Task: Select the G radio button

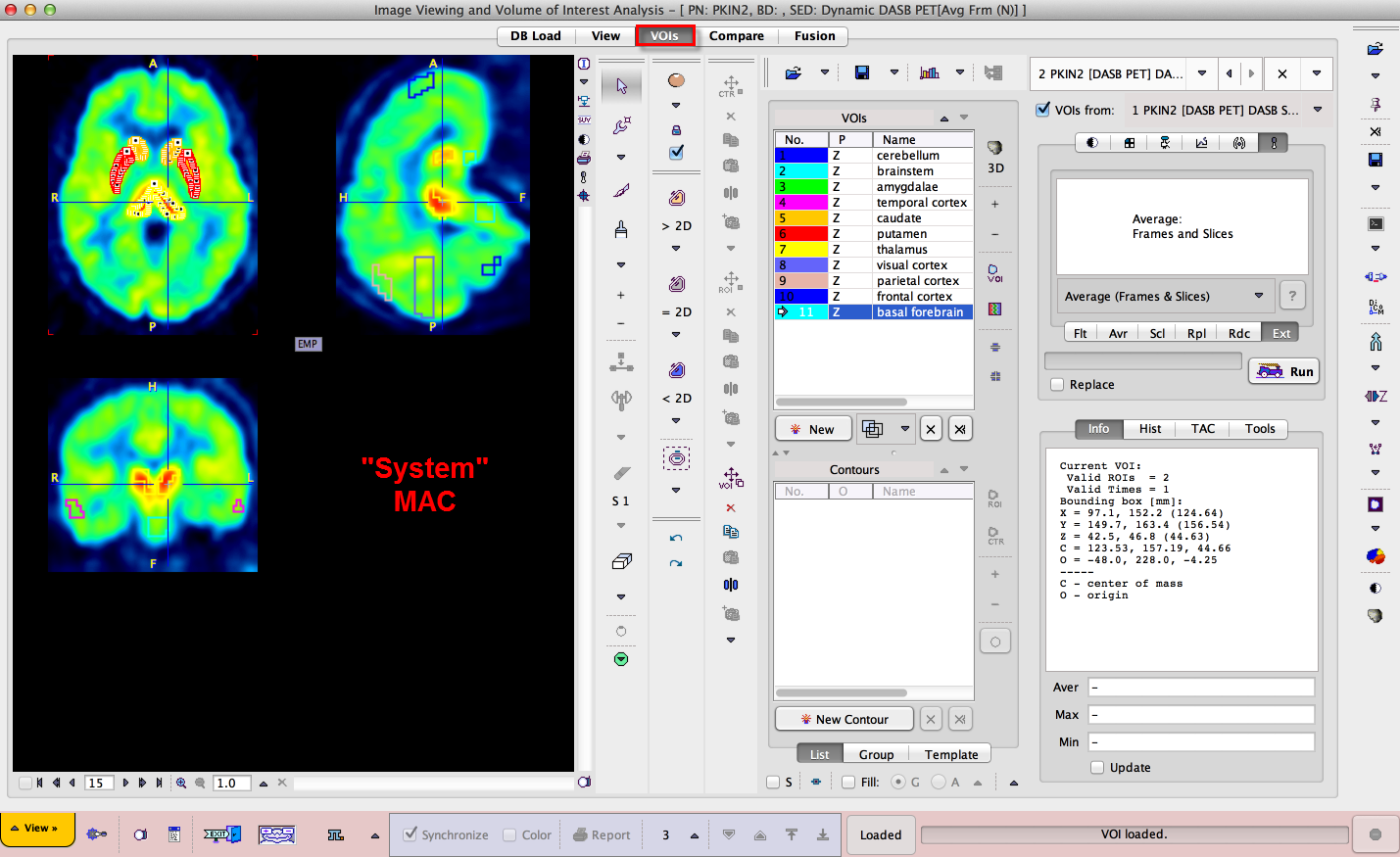Action: [898, 782]
